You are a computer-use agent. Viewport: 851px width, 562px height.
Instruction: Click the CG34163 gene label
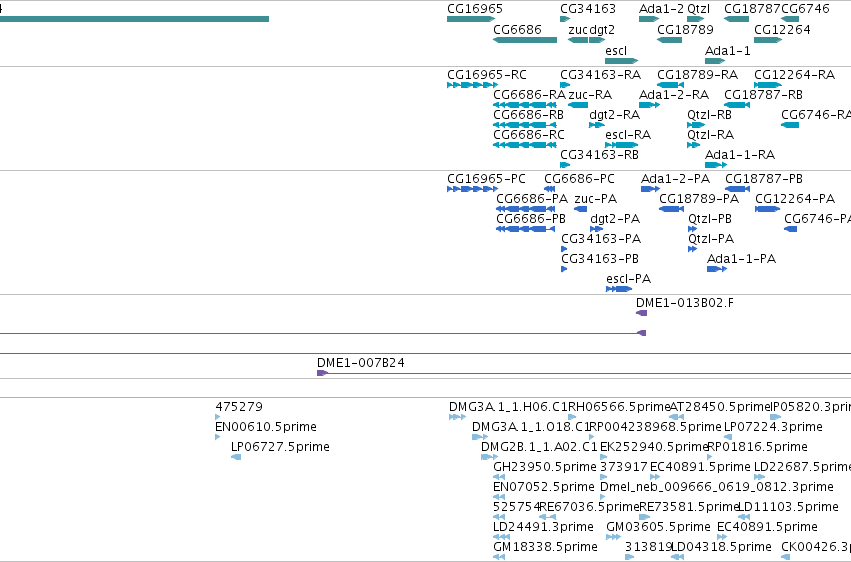588,9
